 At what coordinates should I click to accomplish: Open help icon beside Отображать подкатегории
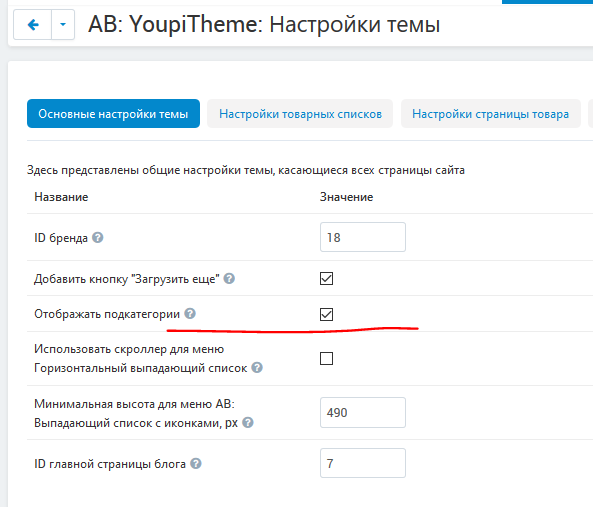point(190,313)
